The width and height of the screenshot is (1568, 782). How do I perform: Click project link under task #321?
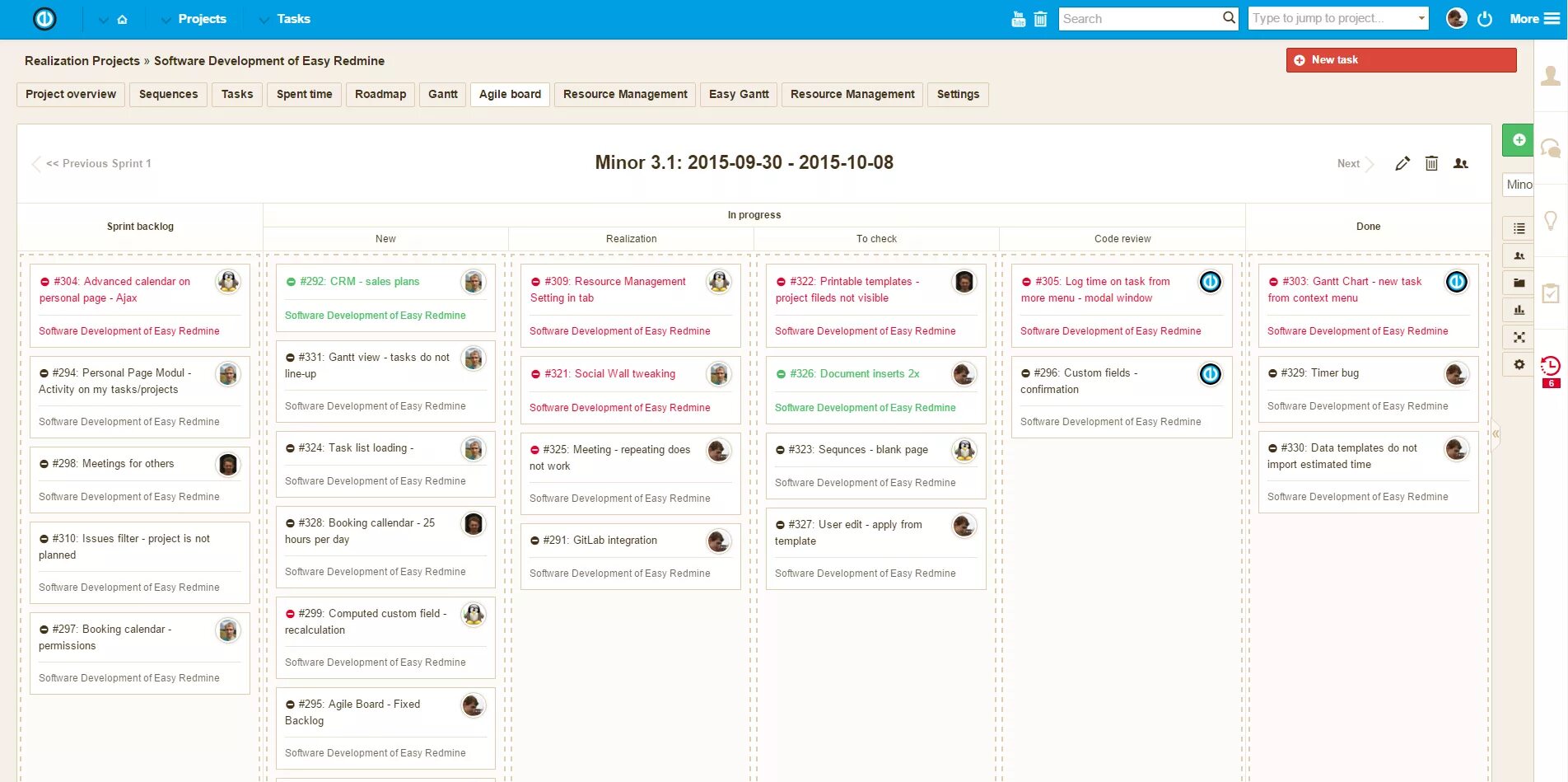pyautogui.click(x=620, y=407)
